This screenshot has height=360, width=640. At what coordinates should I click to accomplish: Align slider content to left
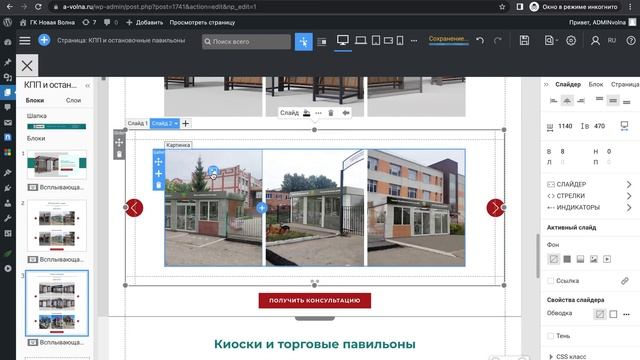coord(553,100)
